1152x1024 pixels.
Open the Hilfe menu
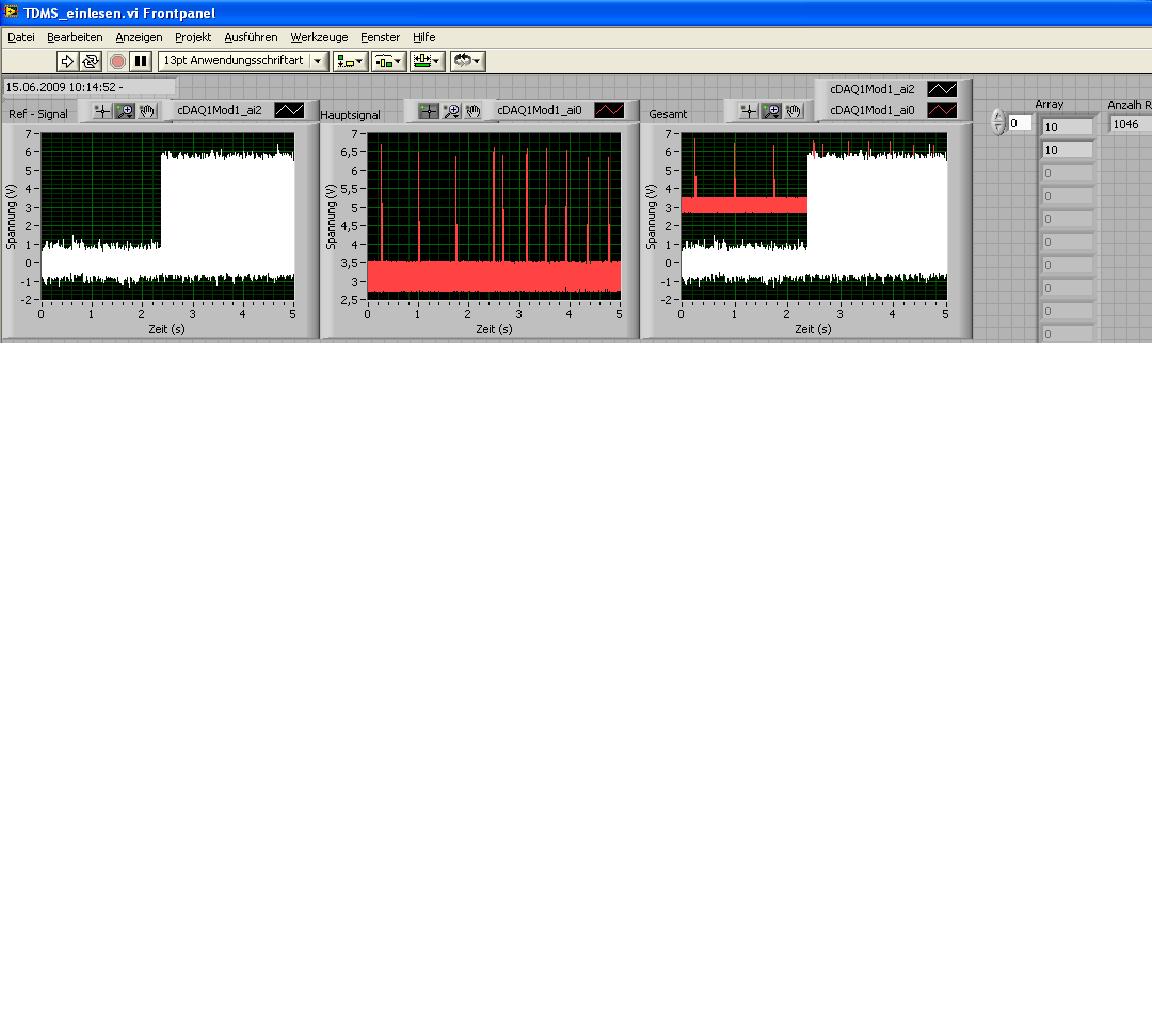tap(424, 37)
